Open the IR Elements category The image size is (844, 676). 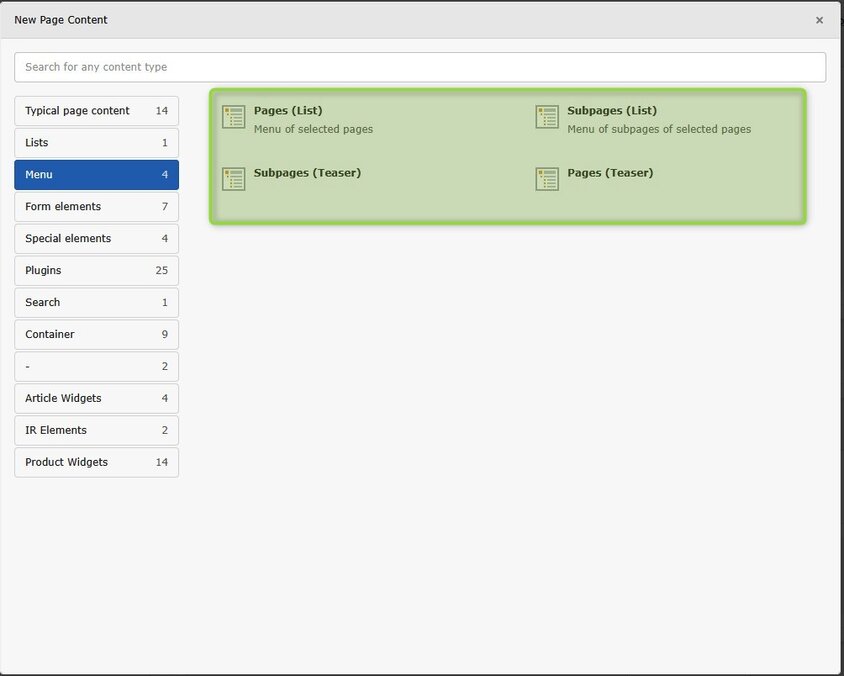pyautogui.click(x=96, y=431)
